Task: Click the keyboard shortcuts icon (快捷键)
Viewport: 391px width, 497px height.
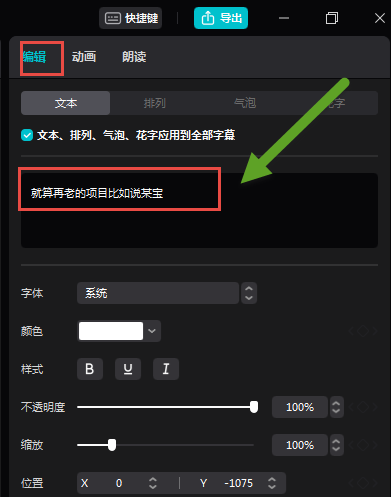Action: pos(113,18)
